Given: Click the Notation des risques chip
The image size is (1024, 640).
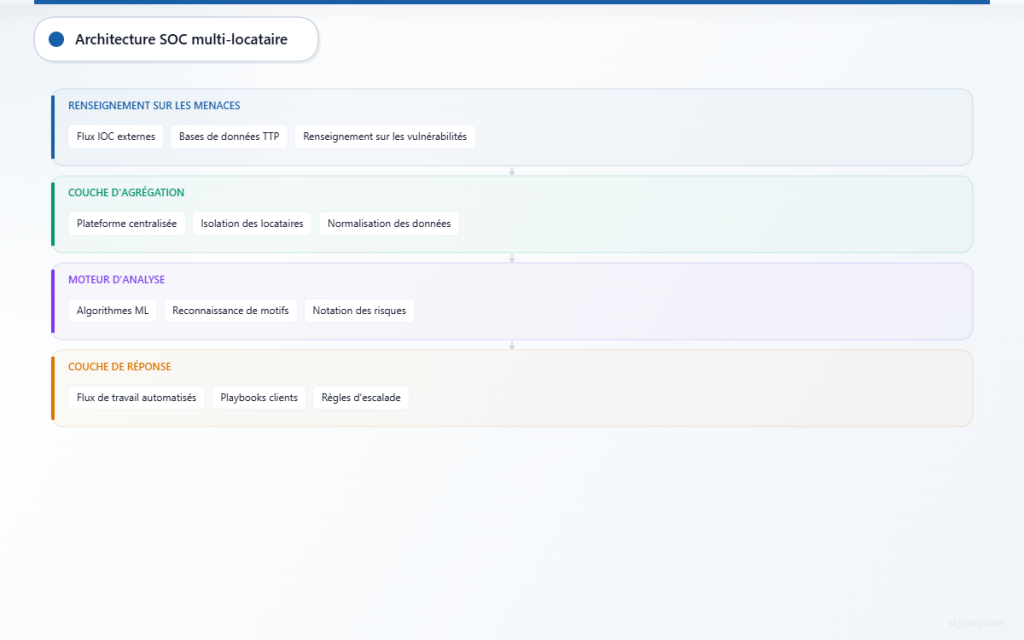Looking at the screenshot, I should (359, 311).
